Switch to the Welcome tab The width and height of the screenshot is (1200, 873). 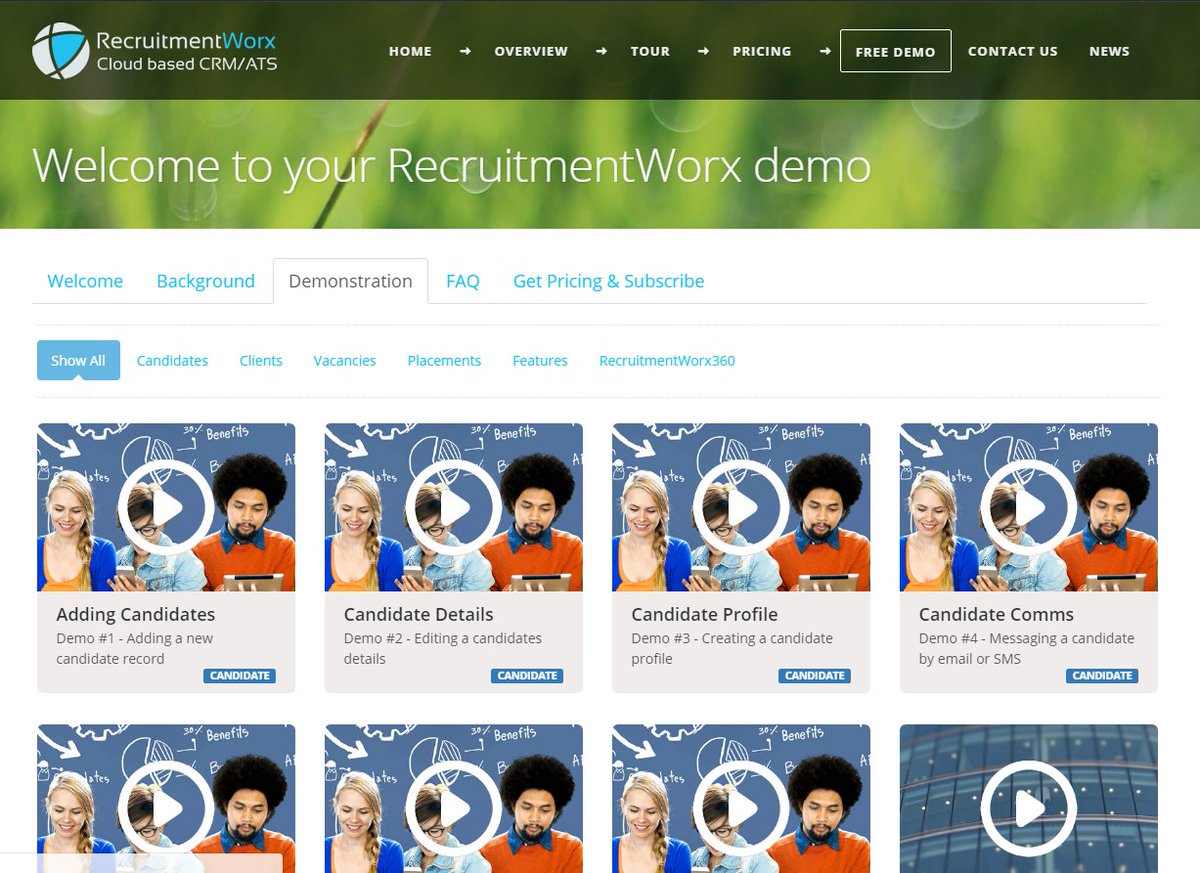tap(85, 281)
